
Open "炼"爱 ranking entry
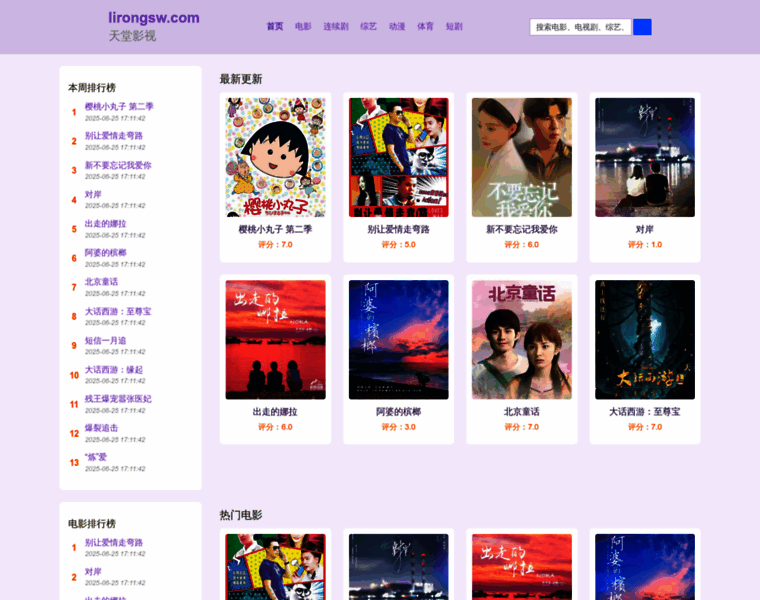[96, 457]
